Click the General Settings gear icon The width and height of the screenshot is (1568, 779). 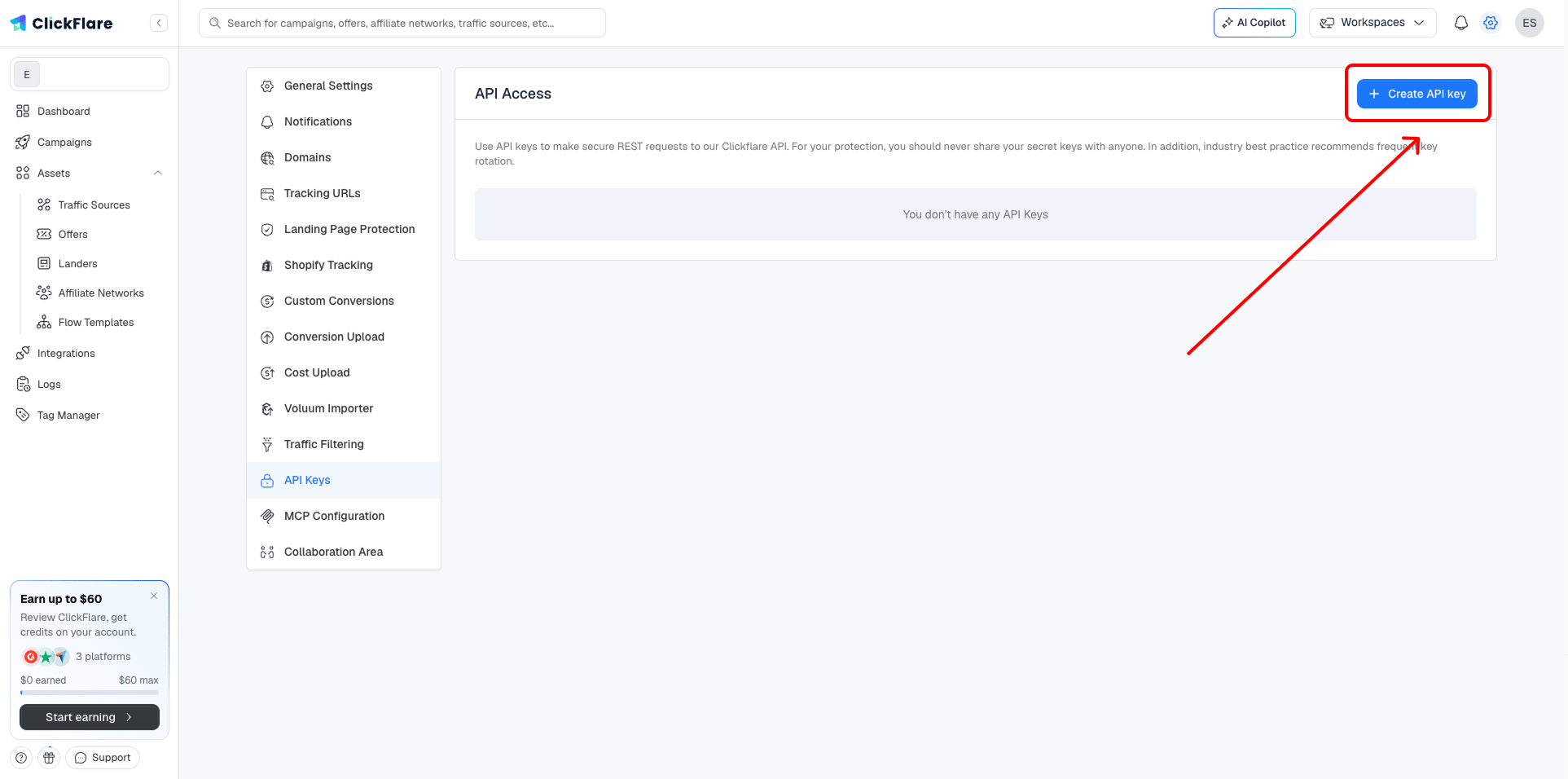click(x=267, y=86)
